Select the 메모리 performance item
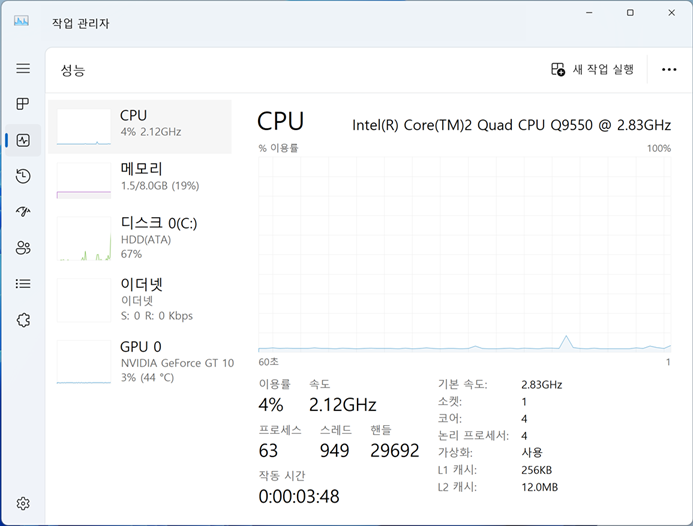Viewport: 693px width, 526px height. click(143, 177)
